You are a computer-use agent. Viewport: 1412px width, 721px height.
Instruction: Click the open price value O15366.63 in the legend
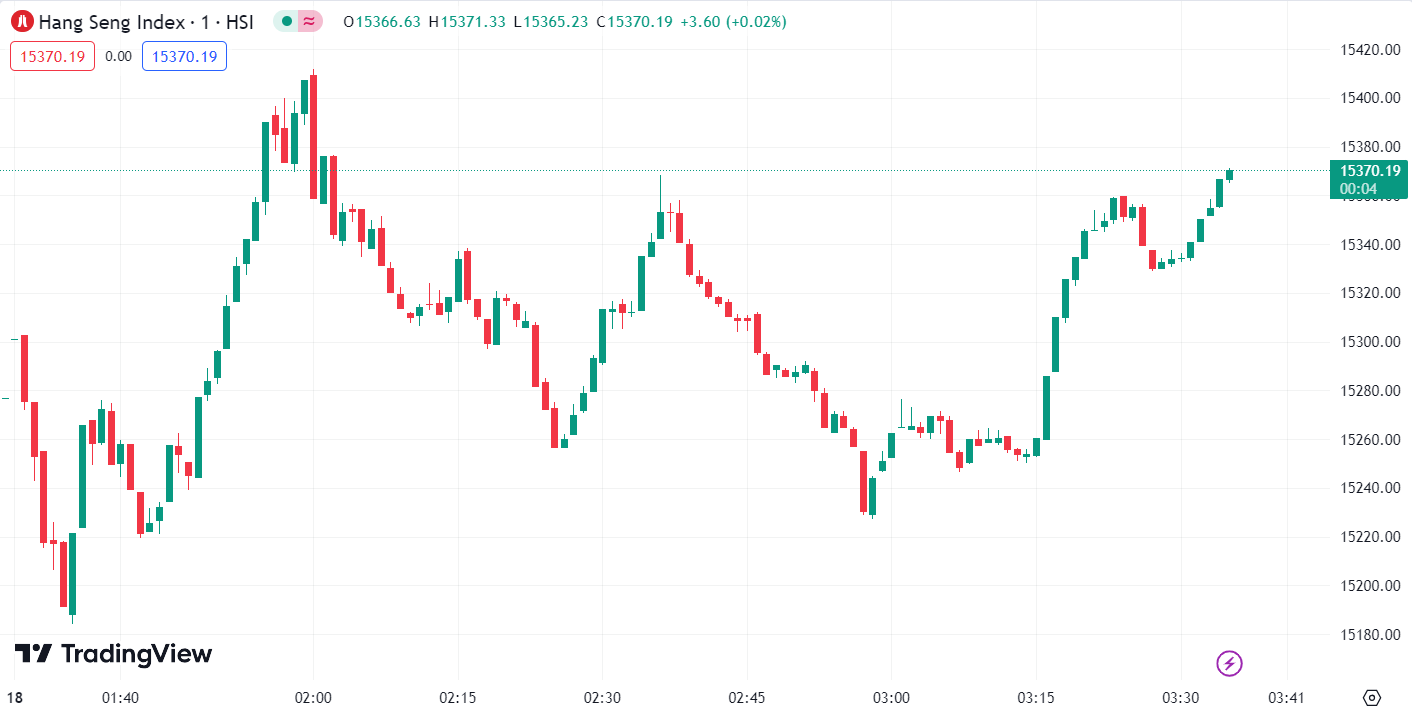point(382,21)
